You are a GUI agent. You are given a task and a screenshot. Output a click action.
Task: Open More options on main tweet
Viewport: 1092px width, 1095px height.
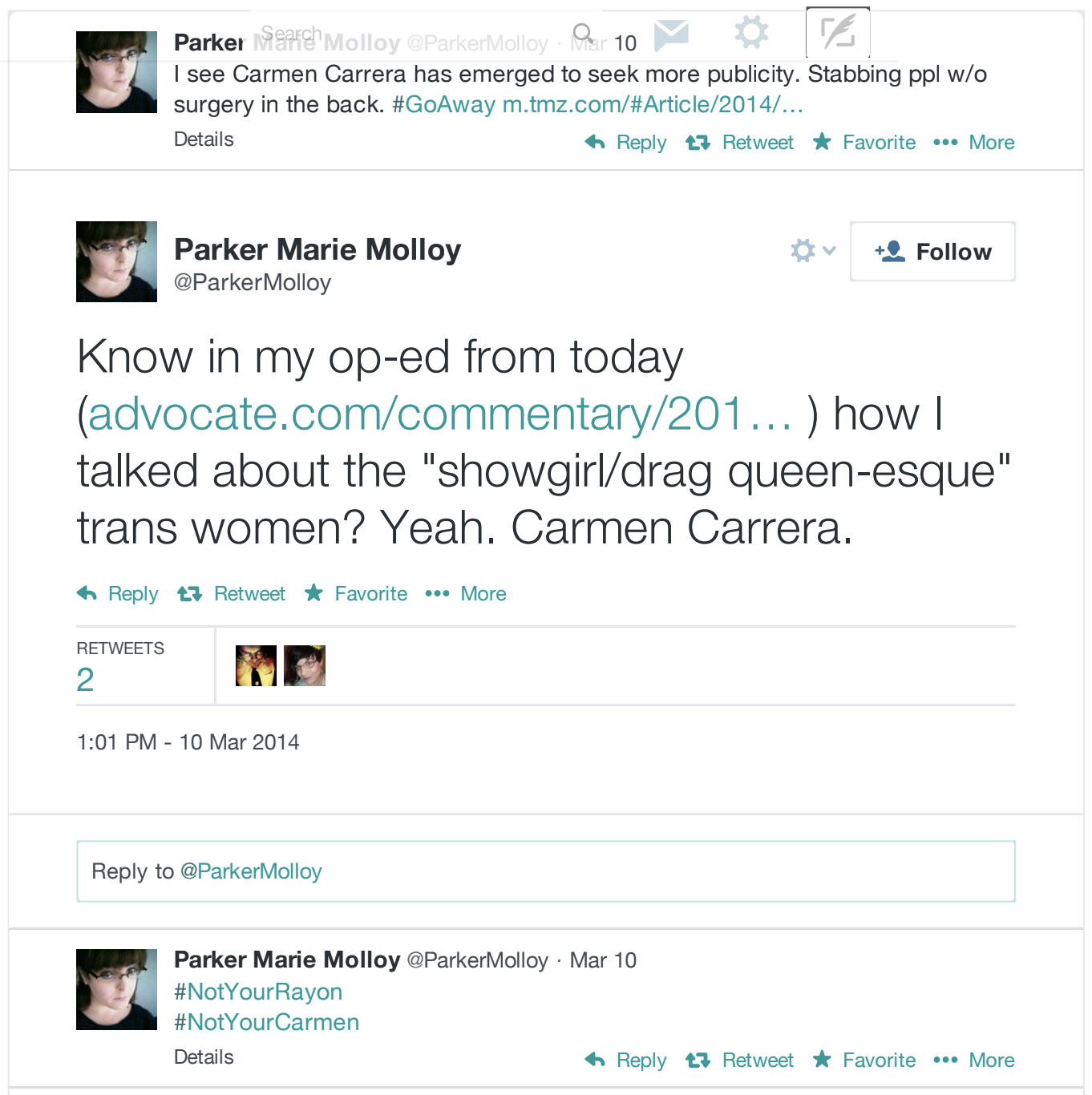[466, 594]
